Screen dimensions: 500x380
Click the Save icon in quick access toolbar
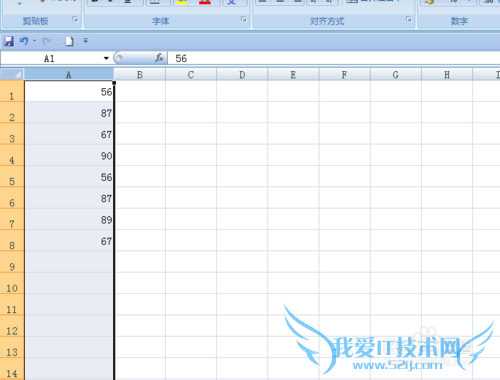click(8, 41)
